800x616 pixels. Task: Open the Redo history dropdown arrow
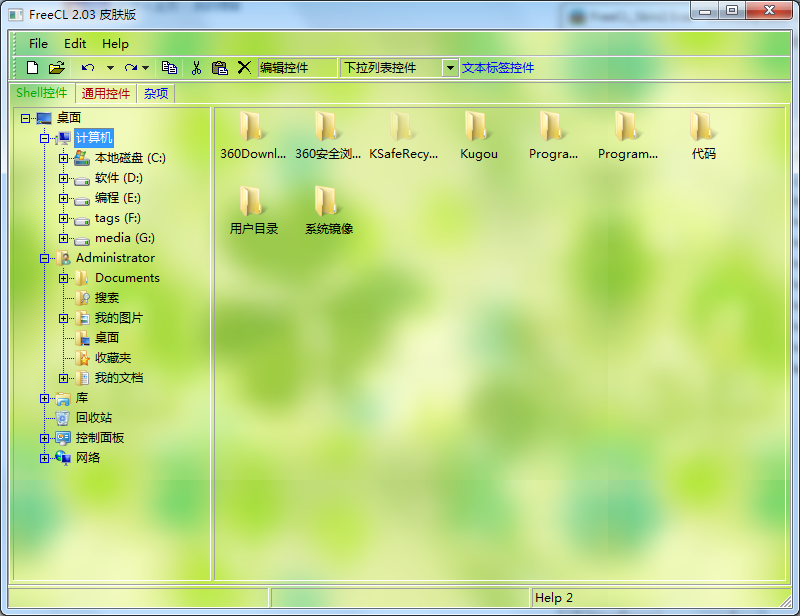click(x=145, y=68)
